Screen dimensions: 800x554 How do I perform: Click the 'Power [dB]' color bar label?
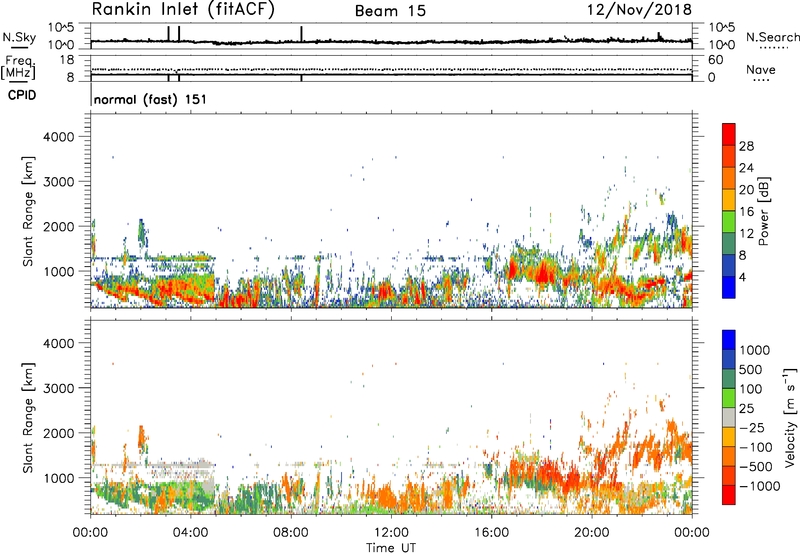[763, 211]
